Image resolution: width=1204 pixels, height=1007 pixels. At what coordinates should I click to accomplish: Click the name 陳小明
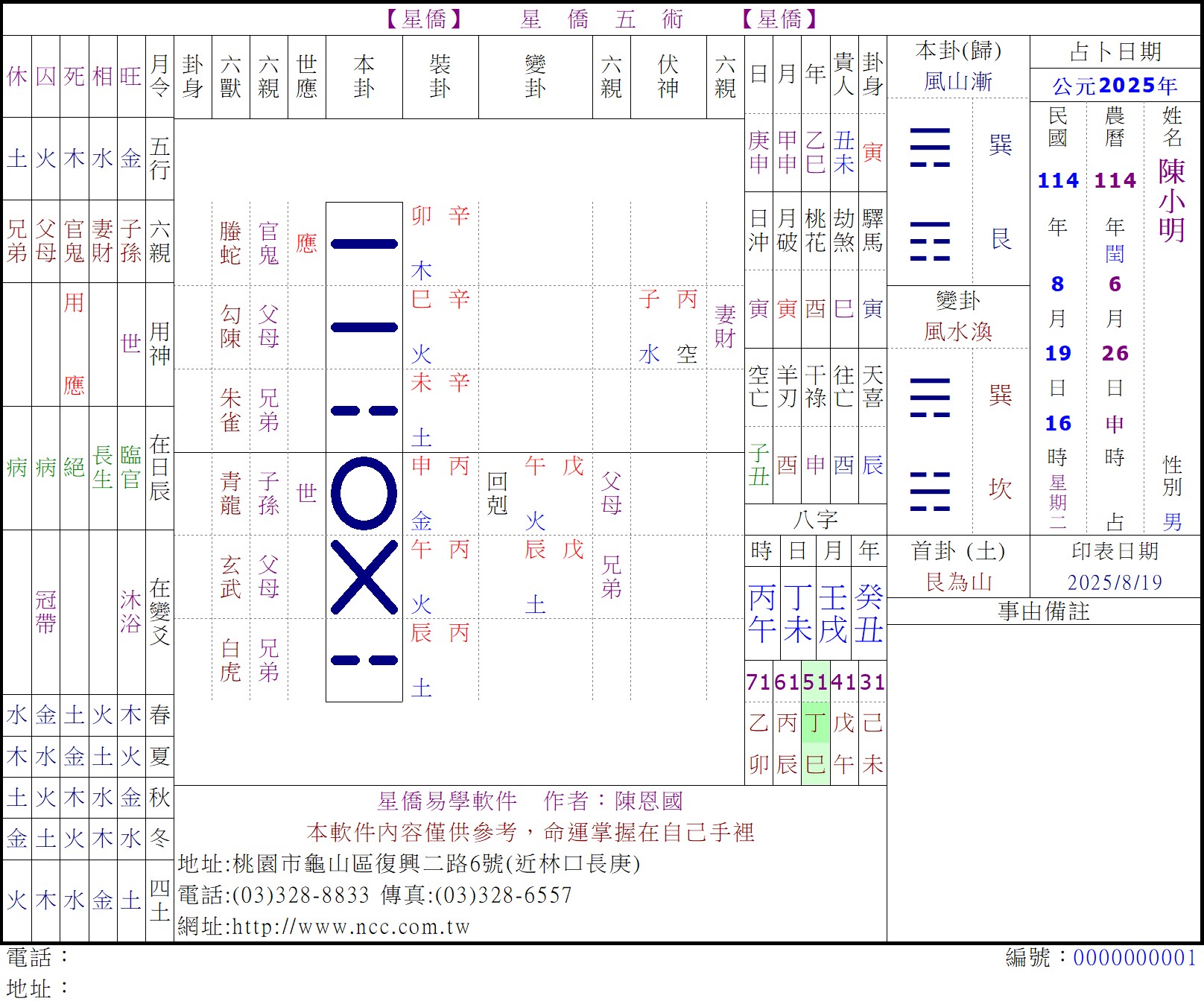[1171, 201]
